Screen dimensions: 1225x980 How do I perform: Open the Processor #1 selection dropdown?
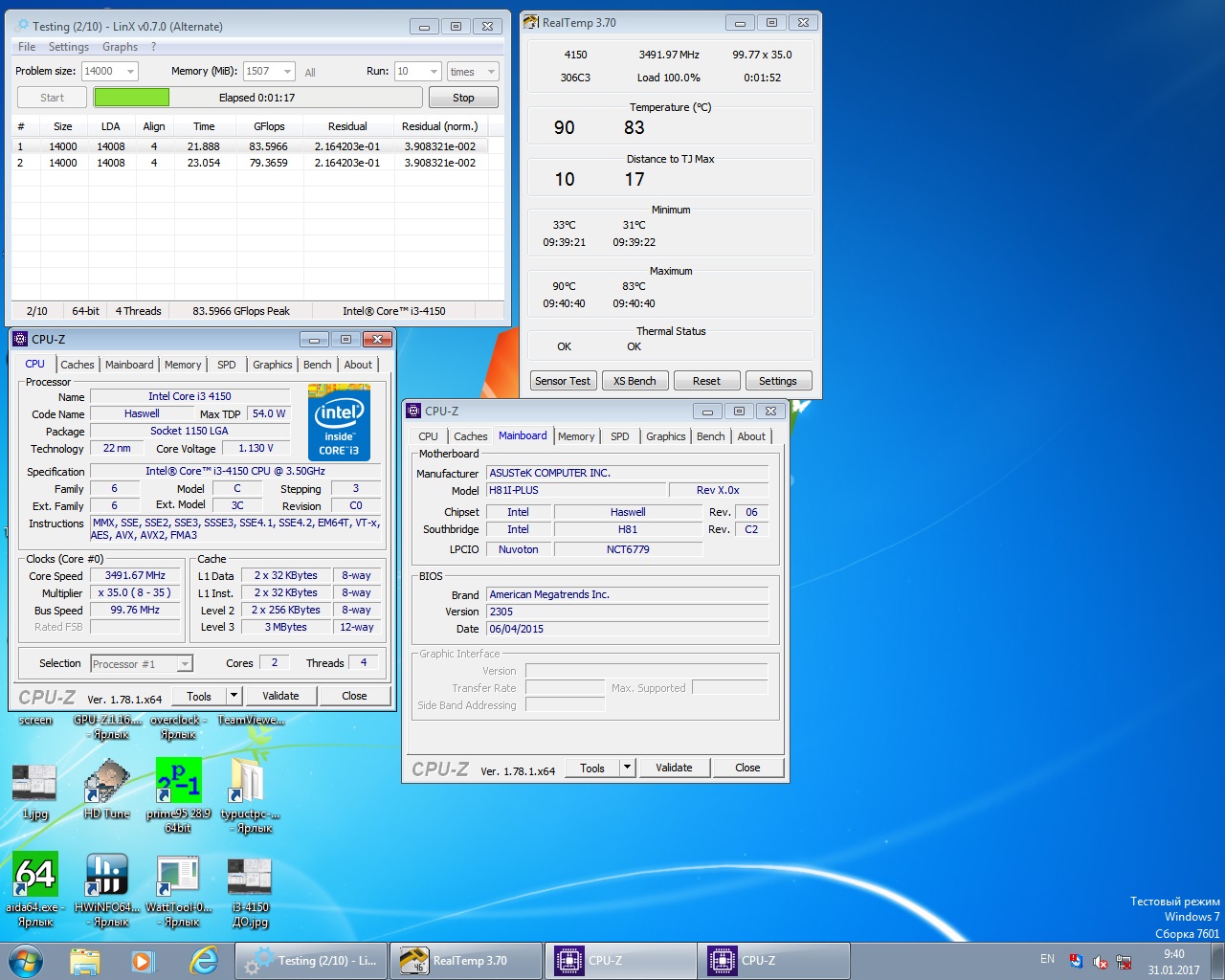(185, 664)
